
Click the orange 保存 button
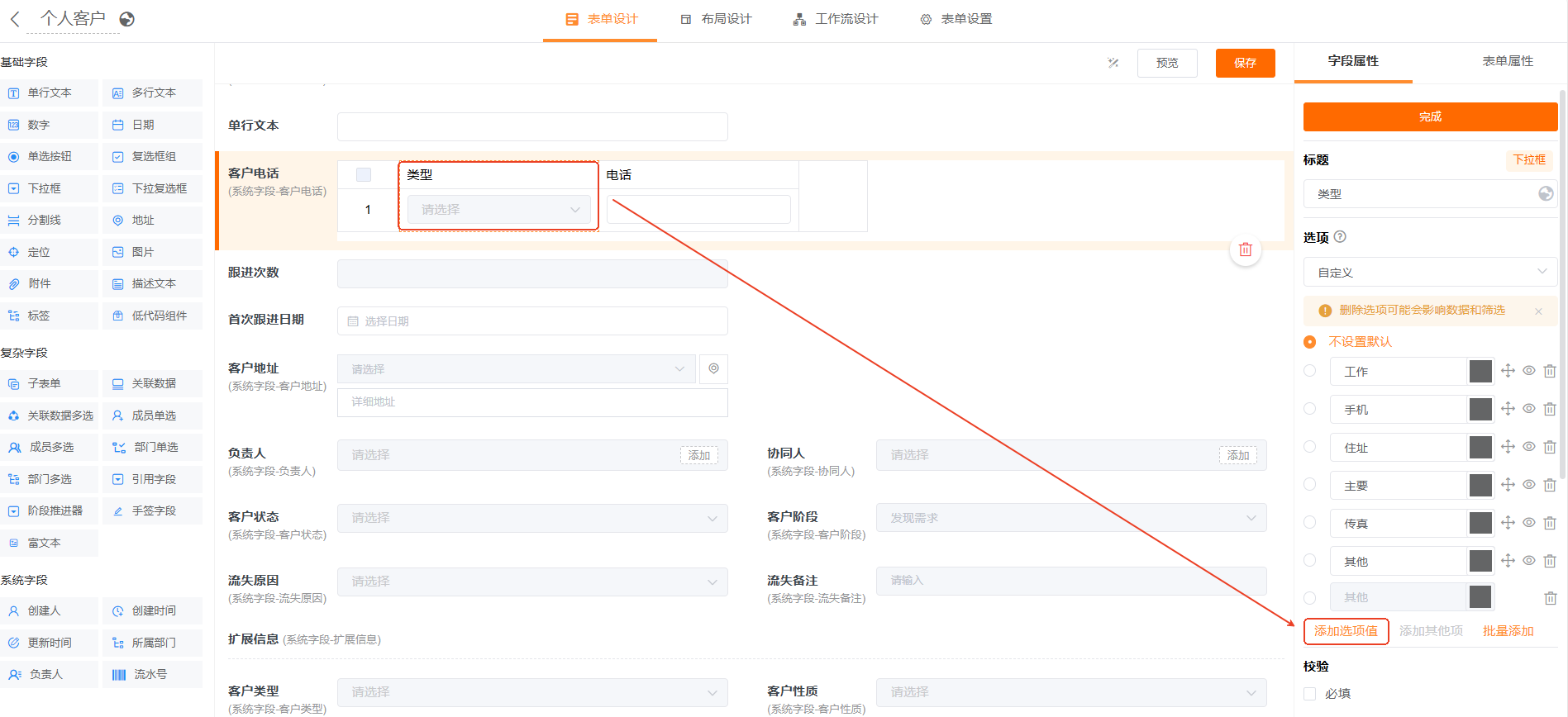(x=1245, y=63)
